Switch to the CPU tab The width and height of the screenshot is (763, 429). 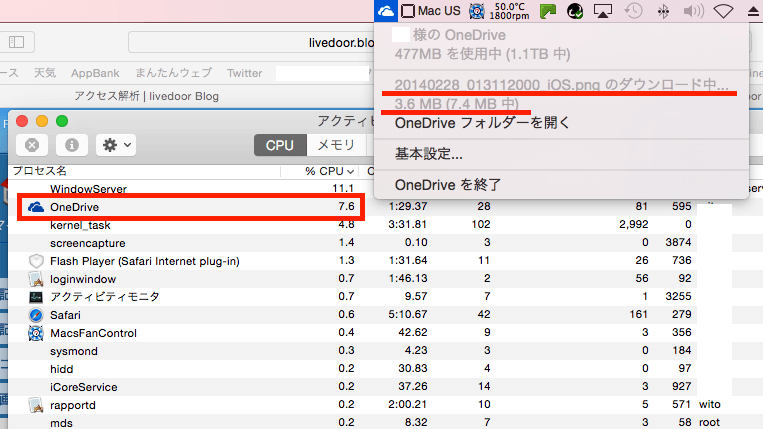point(280,145)
